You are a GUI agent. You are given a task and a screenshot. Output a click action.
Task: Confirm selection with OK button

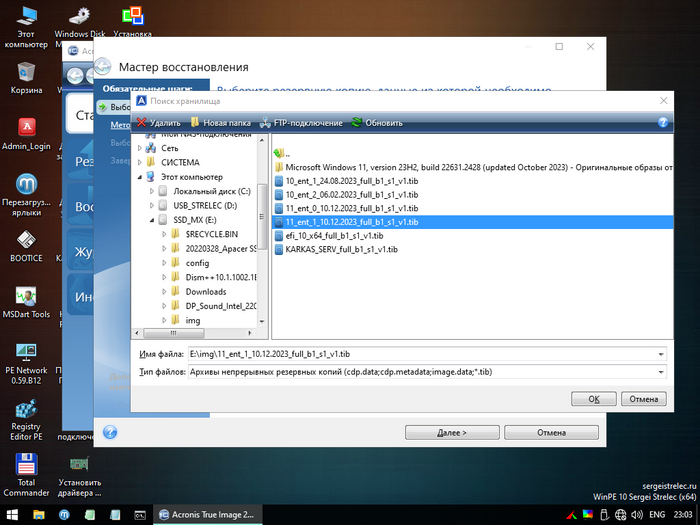594,399
